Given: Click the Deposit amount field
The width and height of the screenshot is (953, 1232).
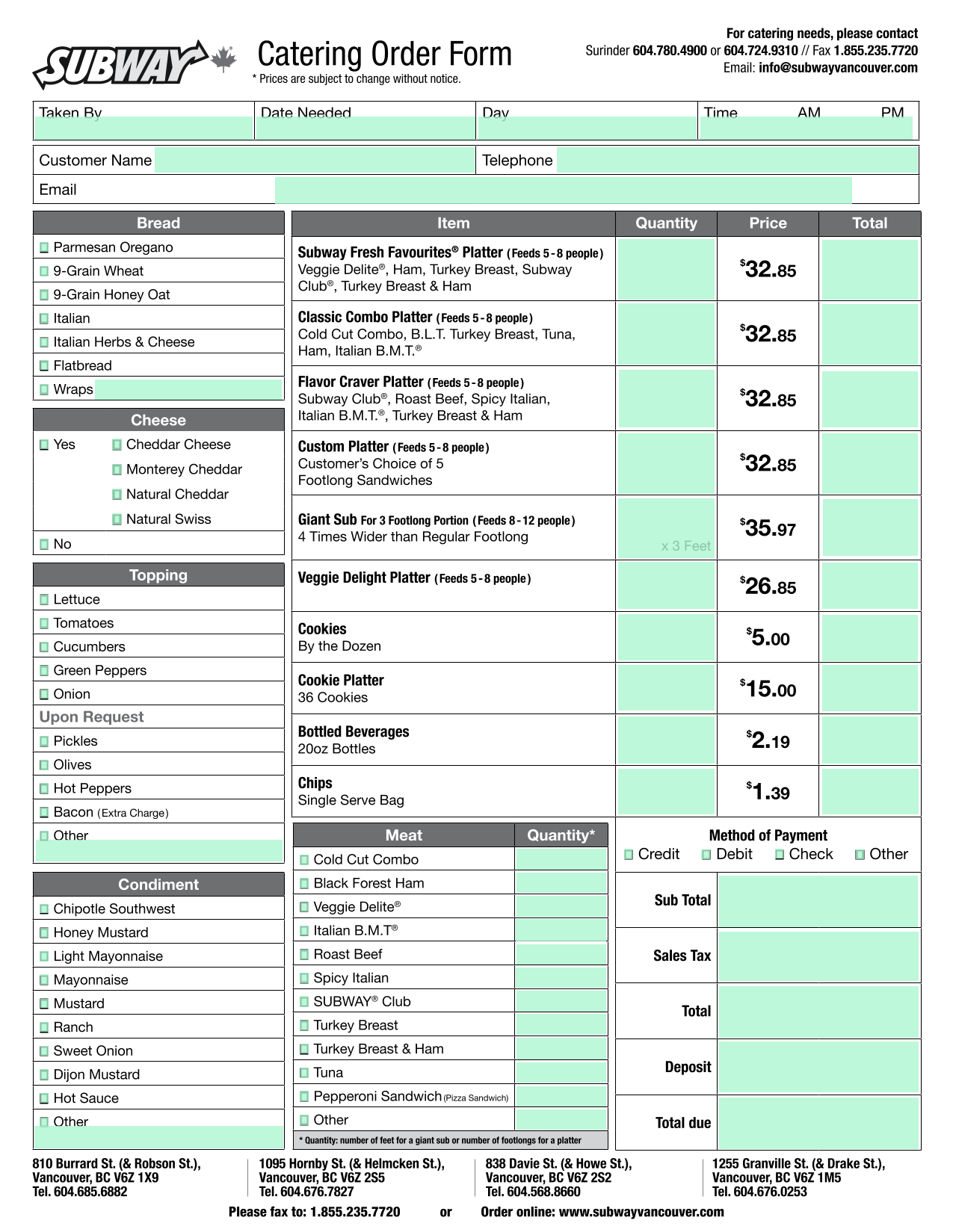Looking at the screenshot, I should tap(818, 1067).
